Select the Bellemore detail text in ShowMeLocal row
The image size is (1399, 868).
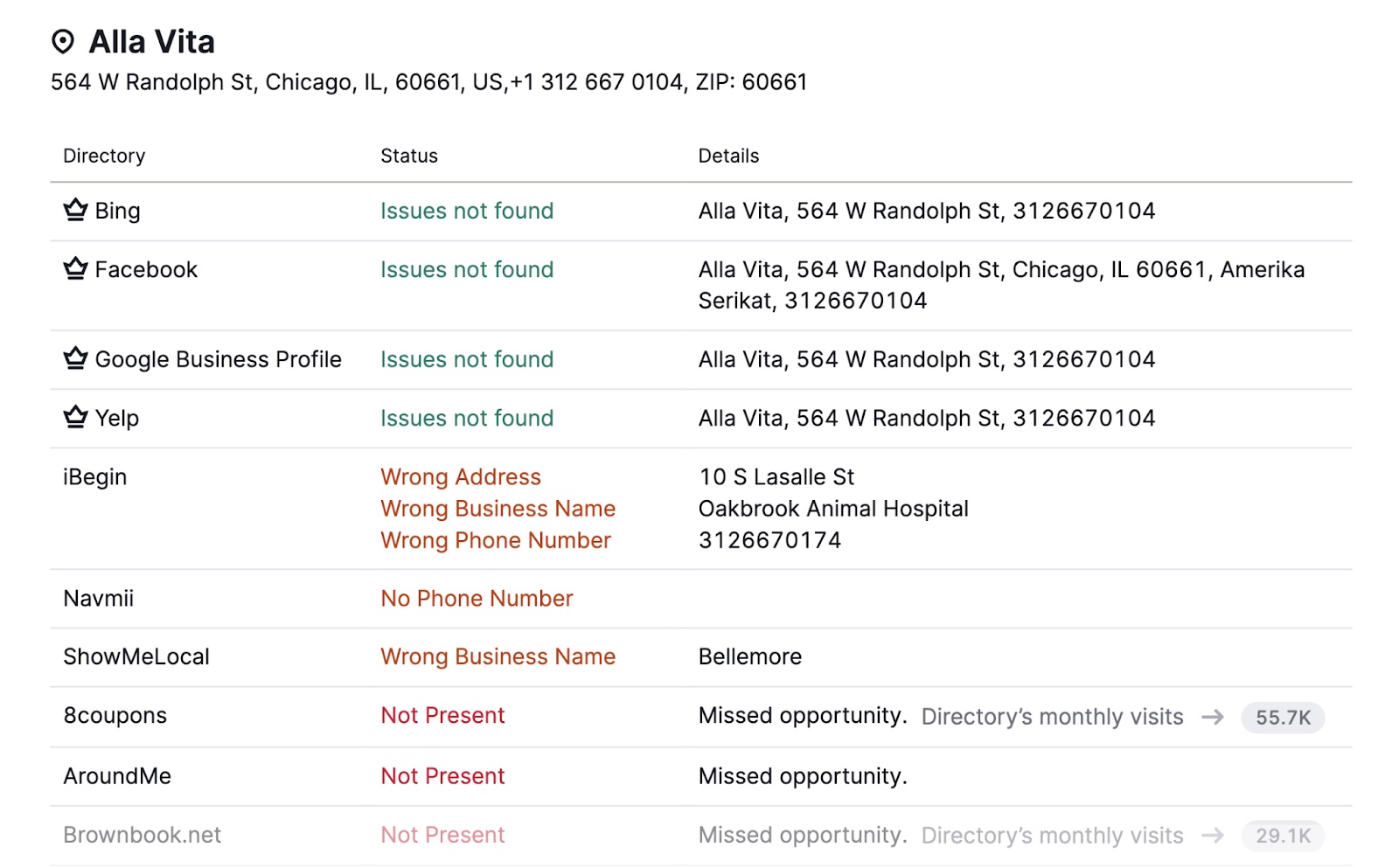(750, 656)
